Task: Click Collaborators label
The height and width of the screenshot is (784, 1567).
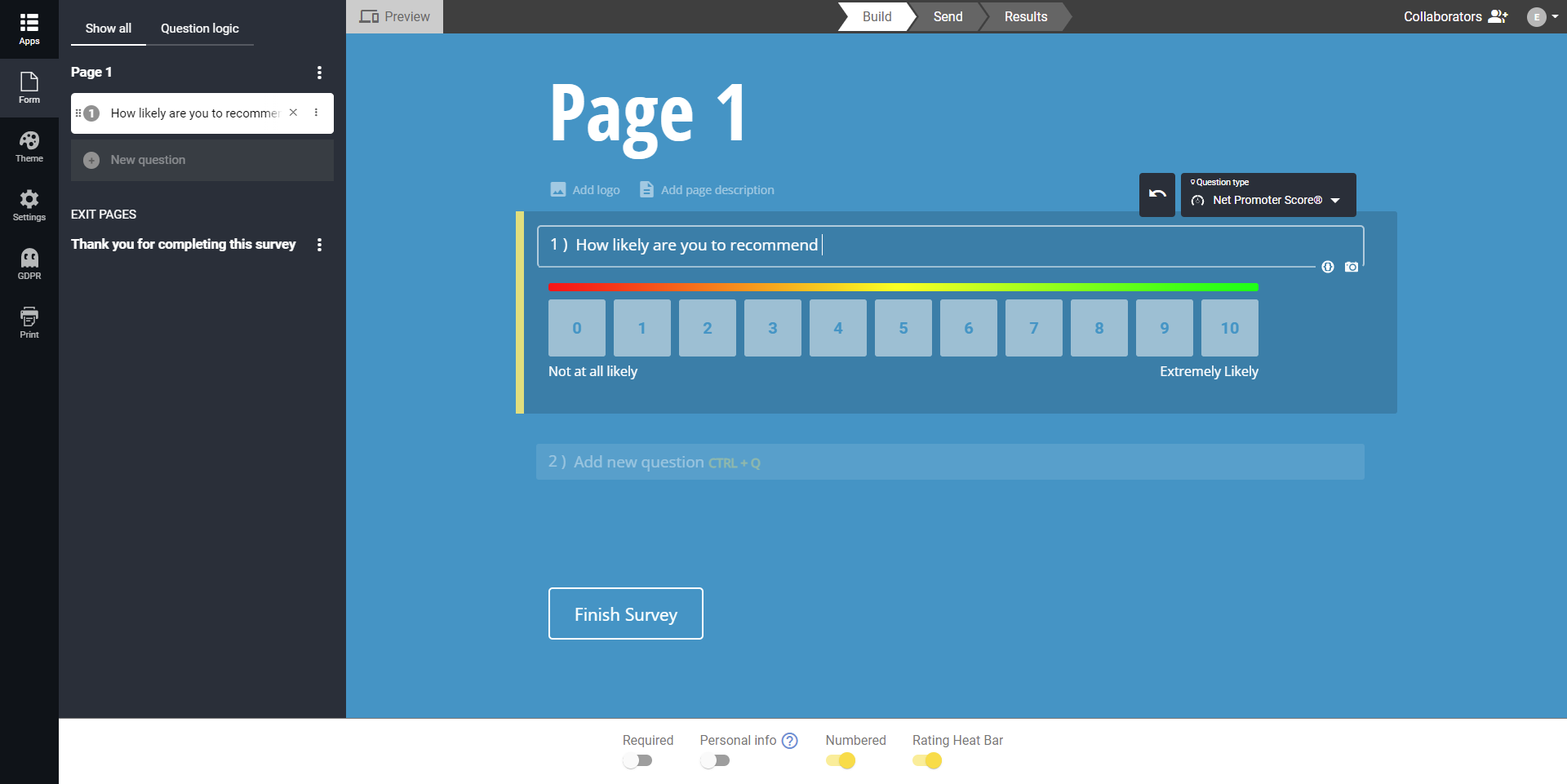Action: tap(1442, 16)
